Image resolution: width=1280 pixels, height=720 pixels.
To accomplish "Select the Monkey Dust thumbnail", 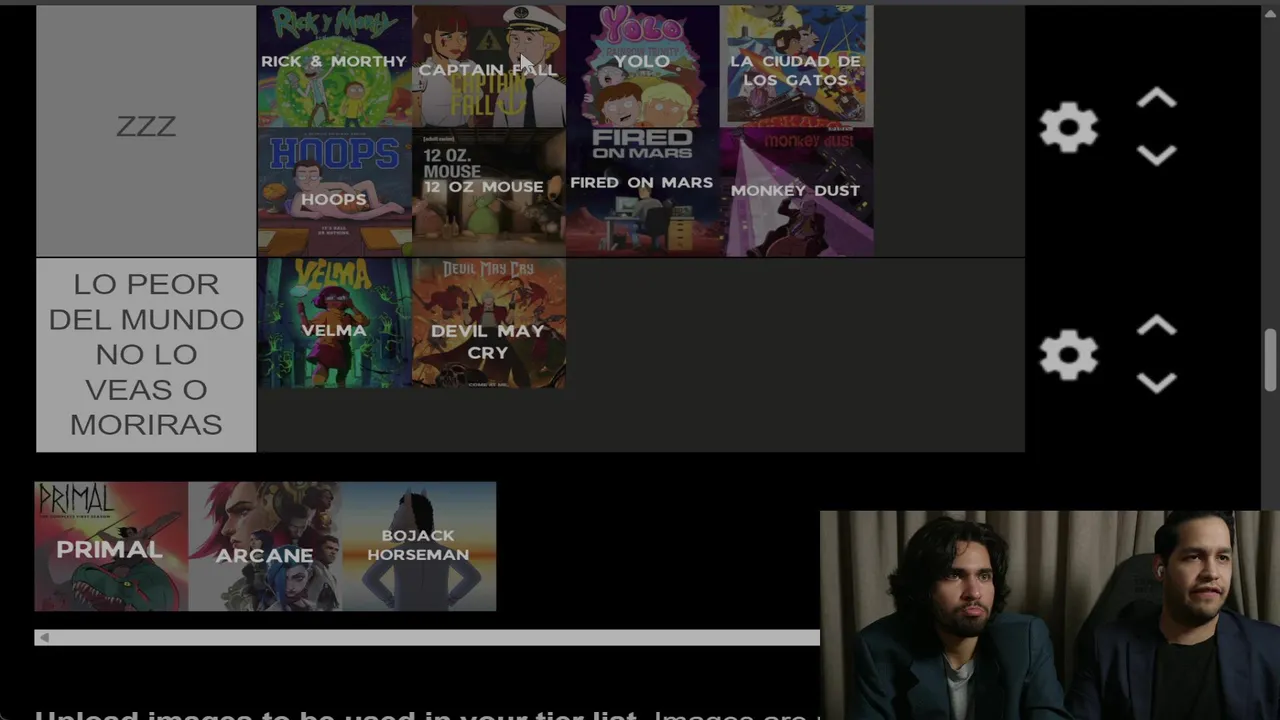I will click(x=796, y=192).
